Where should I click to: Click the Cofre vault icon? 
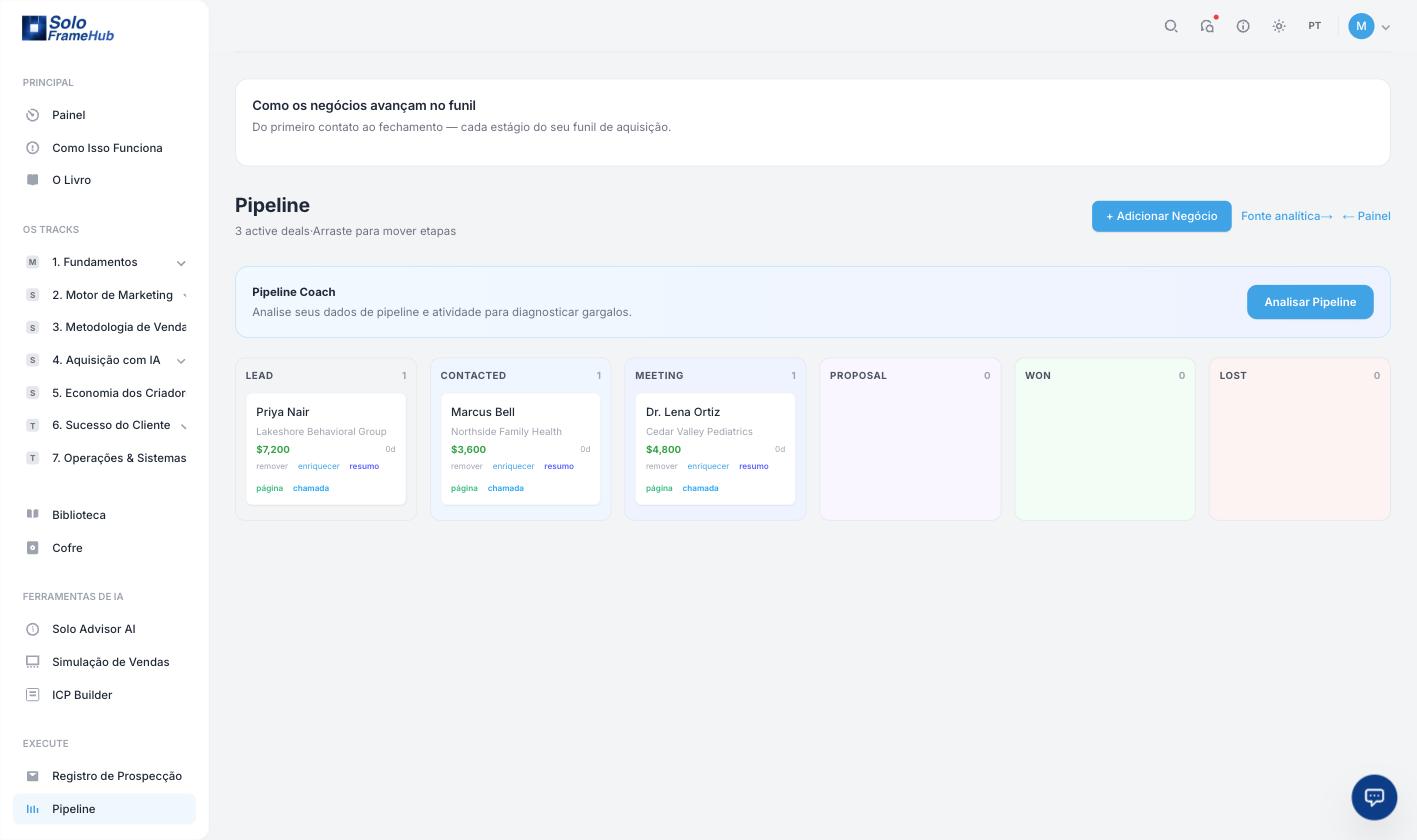[32, 548]
